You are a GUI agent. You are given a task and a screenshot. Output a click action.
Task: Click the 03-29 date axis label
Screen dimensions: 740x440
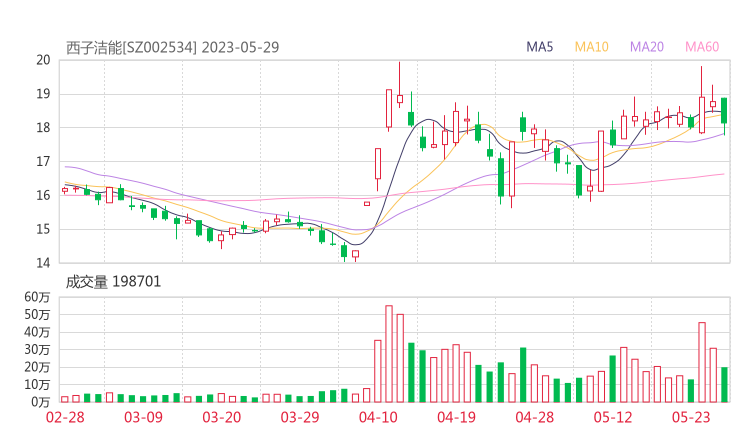[300, 417]
